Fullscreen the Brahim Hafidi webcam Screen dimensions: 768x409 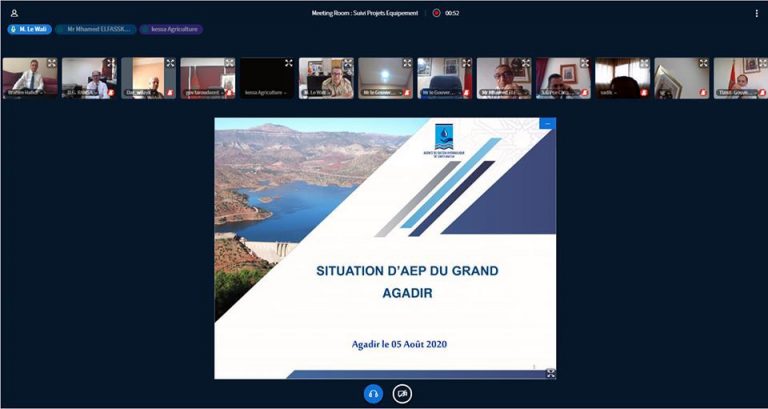click(52, 63)
